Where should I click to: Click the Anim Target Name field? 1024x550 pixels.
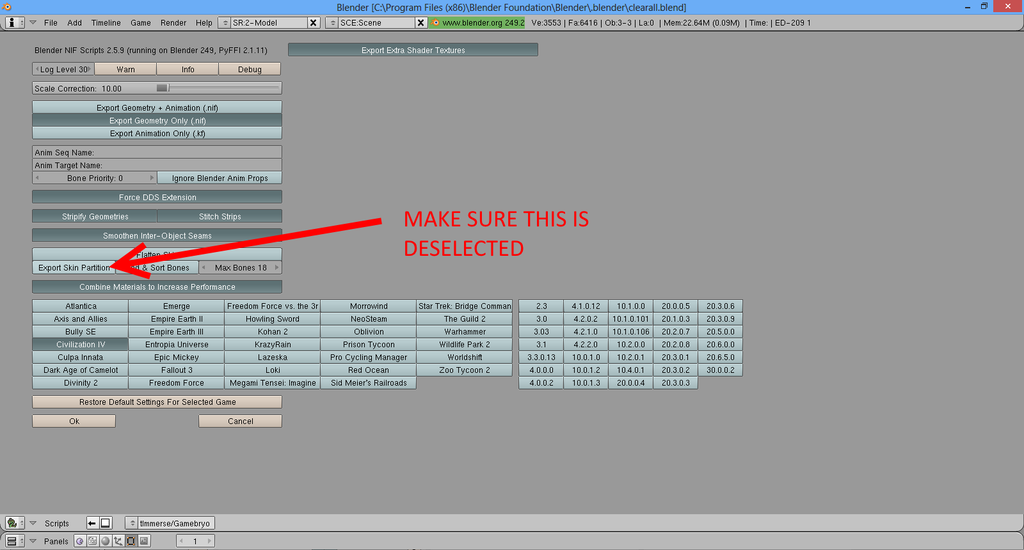tap(157, 165)
